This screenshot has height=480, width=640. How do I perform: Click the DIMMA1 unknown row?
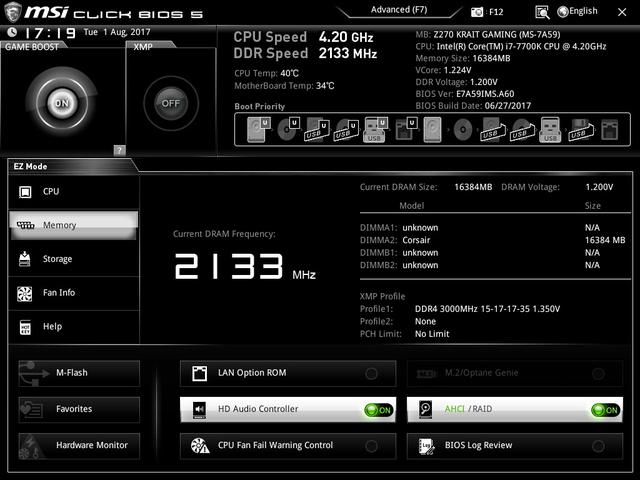click(x=493, y=227)
